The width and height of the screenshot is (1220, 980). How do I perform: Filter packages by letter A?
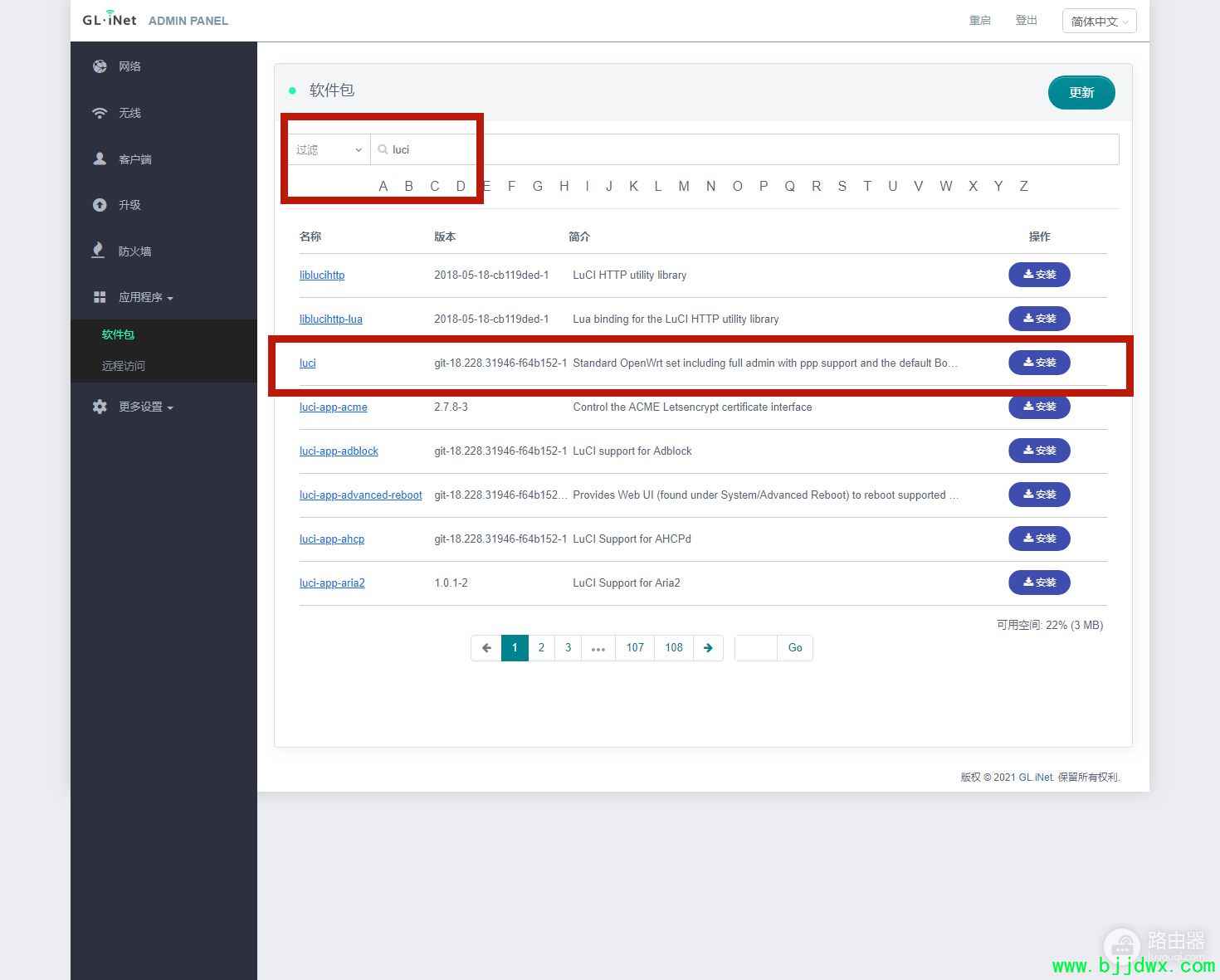coord(383,186)
